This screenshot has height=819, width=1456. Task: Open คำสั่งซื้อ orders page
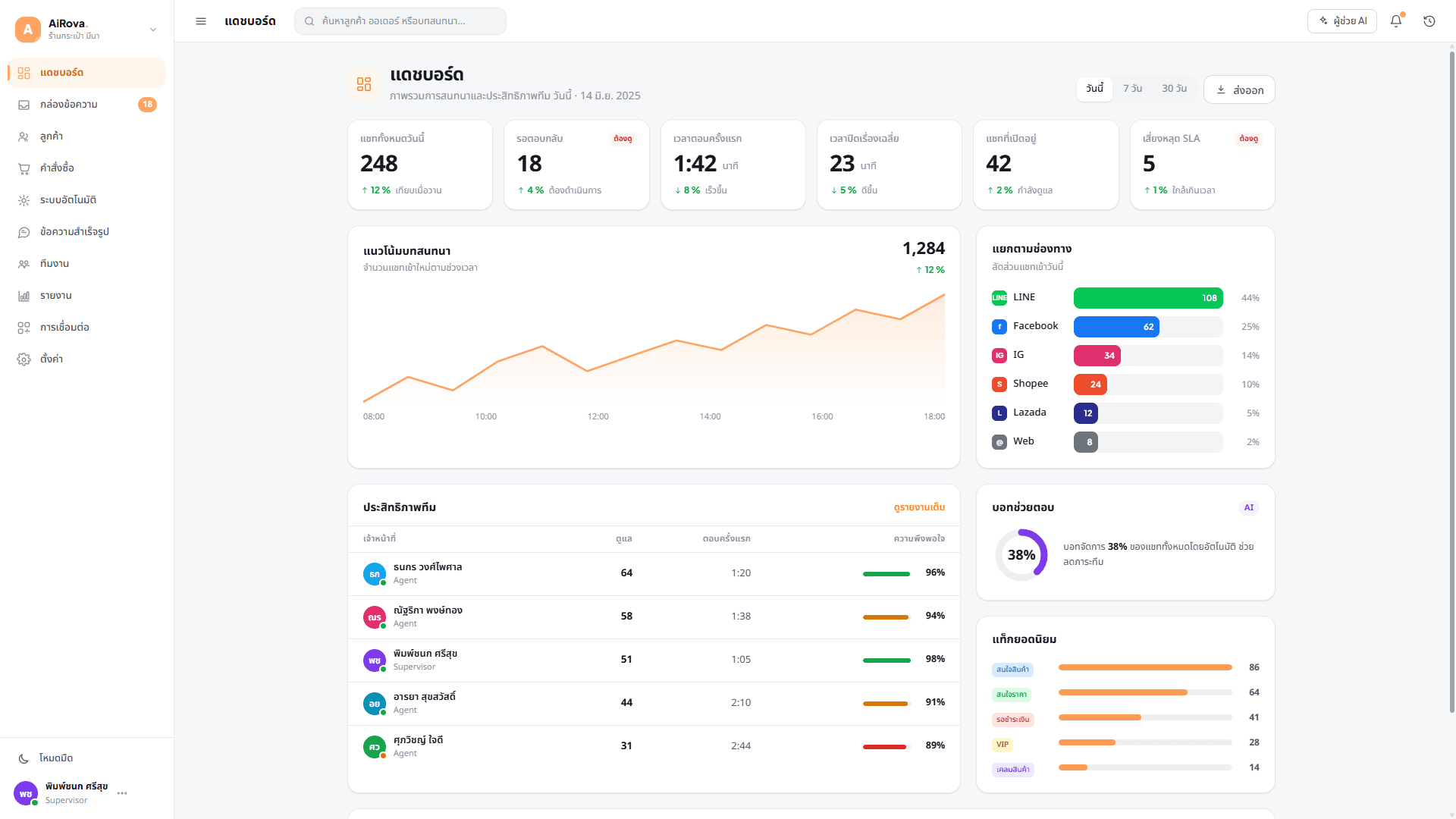(86, 168)
